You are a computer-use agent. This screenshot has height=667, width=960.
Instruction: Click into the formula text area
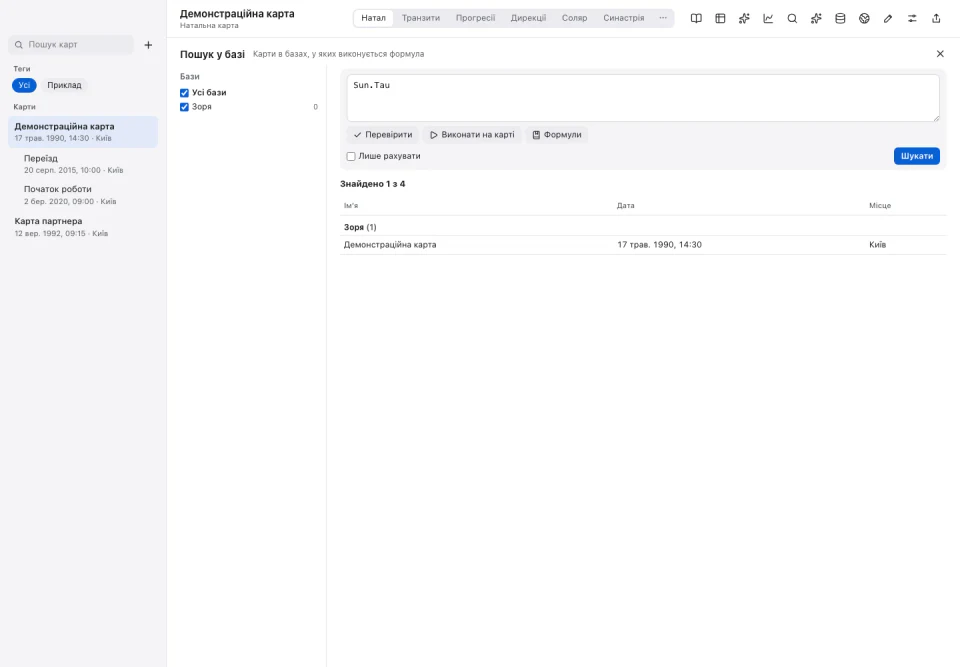[643, 98]
